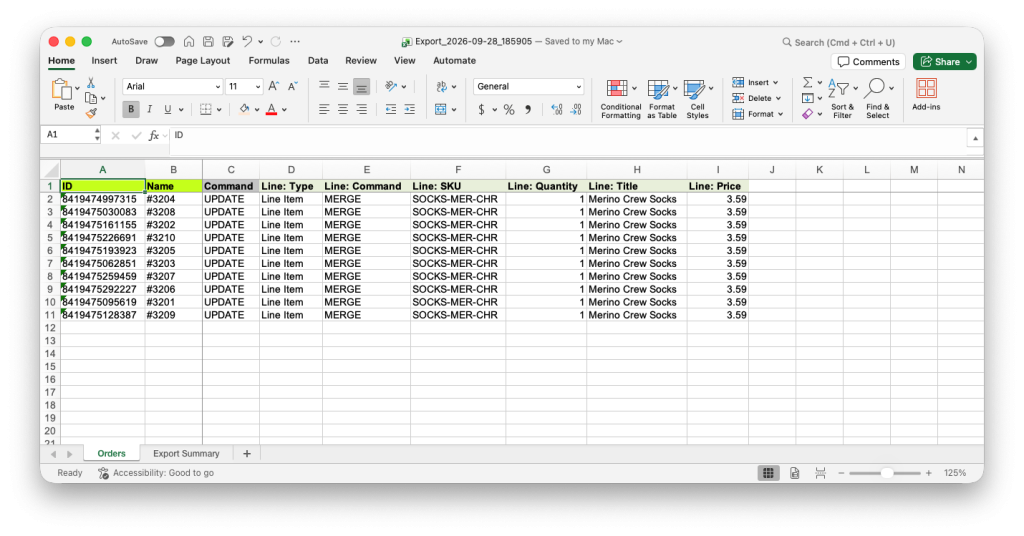Click the Borders icon
The width and height of the screenshot is (1024, 536).
pos(206,110)
